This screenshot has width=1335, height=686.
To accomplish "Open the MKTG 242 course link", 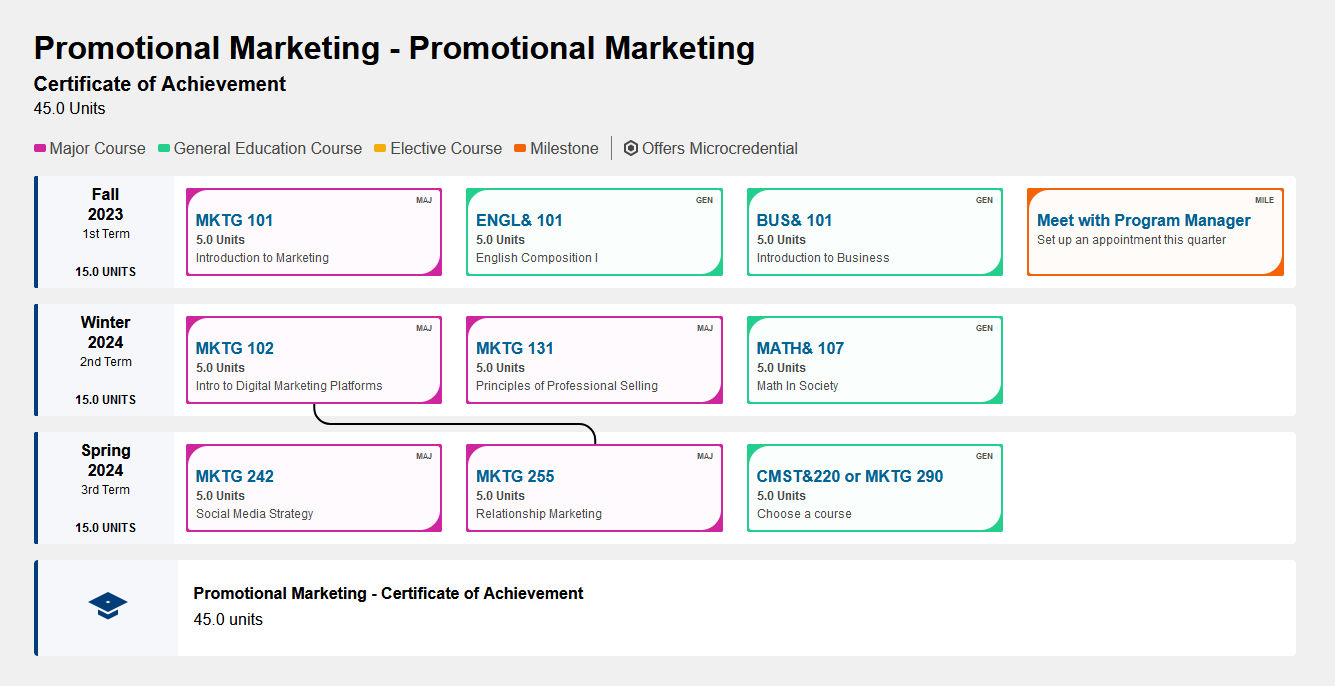I will (x=234, y=476).
